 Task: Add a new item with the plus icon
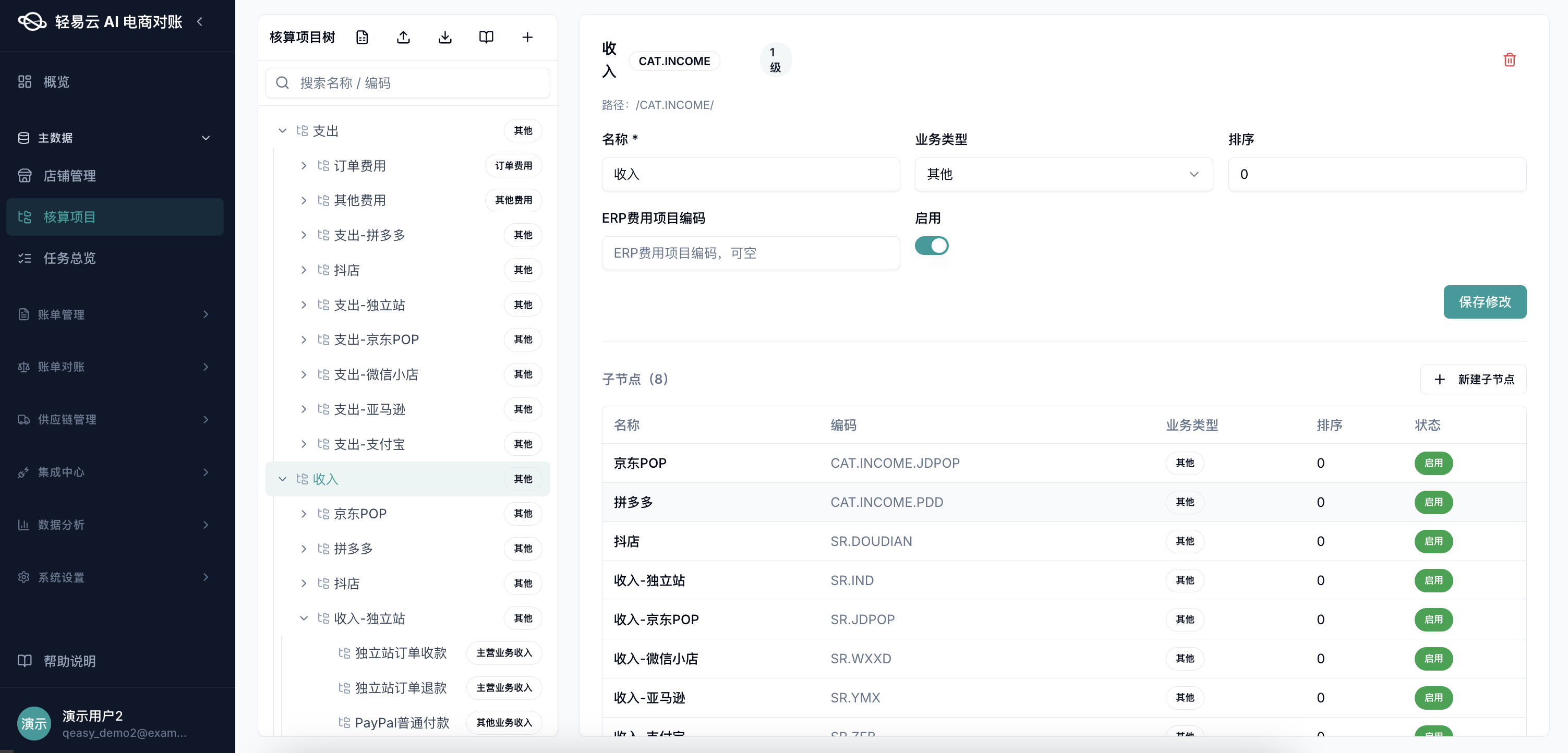528,37
